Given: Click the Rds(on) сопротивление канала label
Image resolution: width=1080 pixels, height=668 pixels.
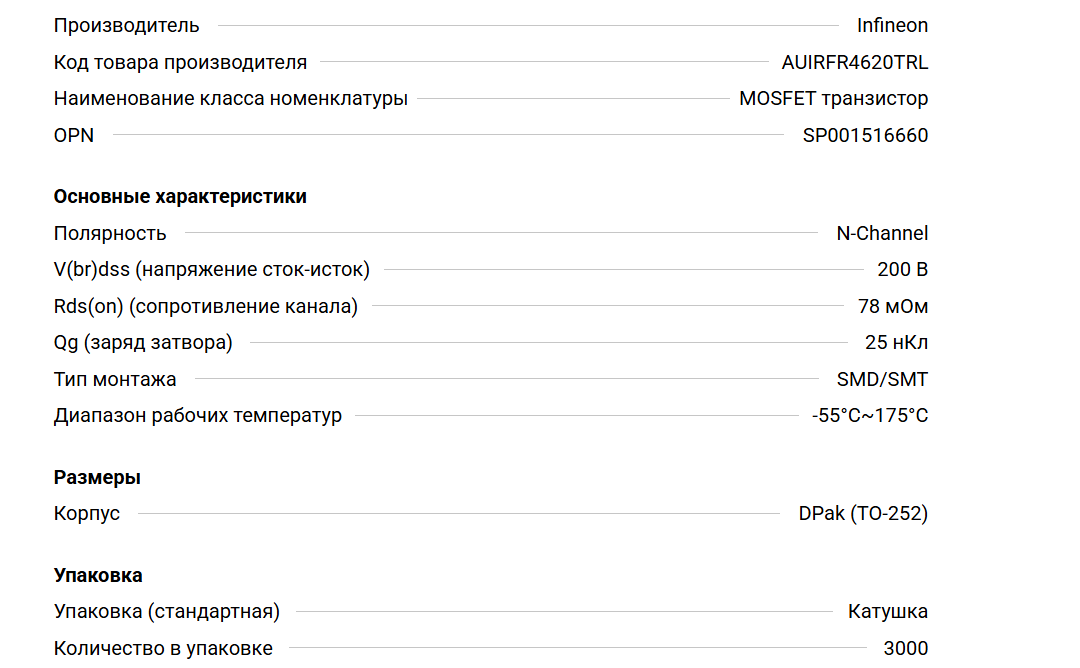Looking at the screenshot, I should click(205, 306).
